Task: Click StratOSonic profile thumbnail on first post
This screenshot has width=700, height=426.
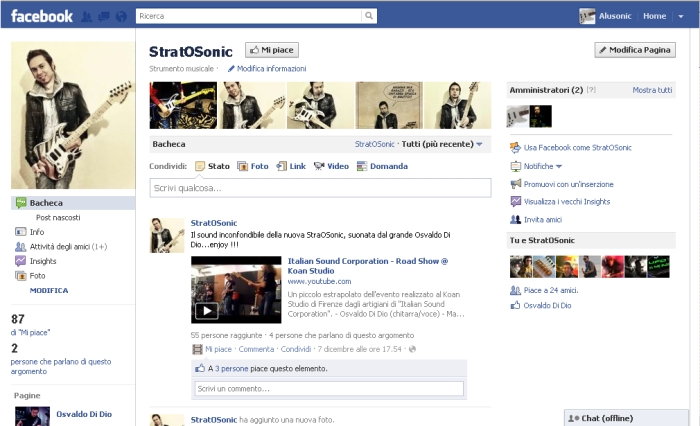Action: (167, 235)
